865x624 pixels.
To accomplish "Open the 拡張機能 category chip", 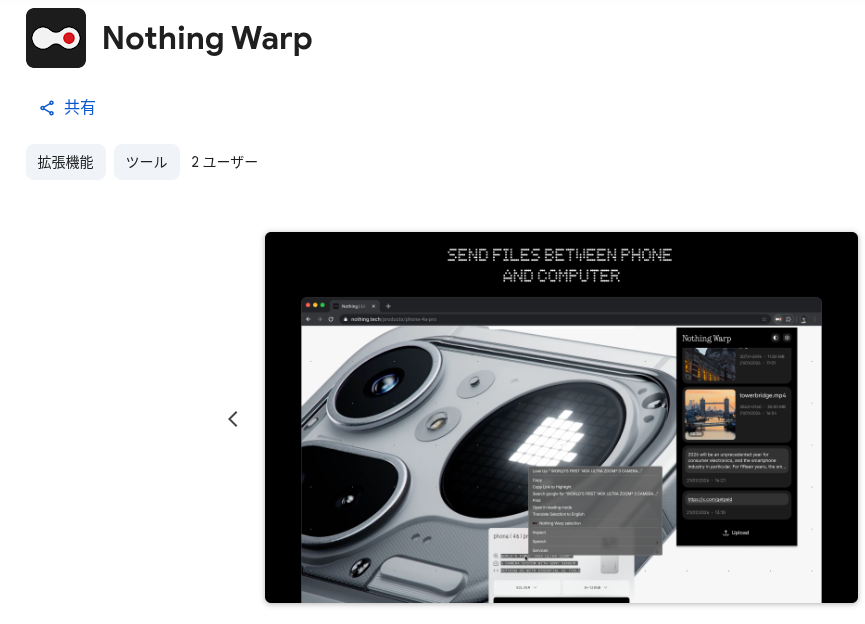I will point(66,162).
